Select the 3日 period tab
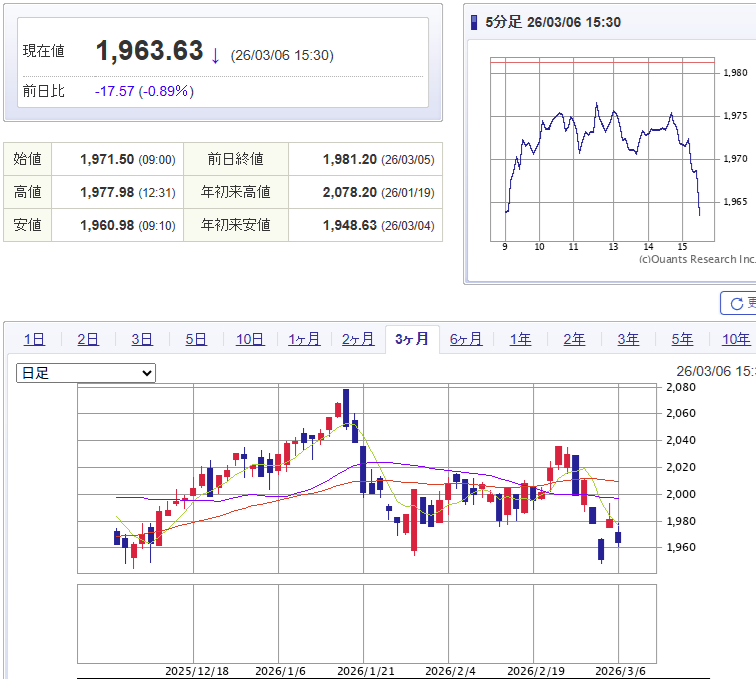Image resolution: width=756 pixels, height=679 pixels. [142, 339]
